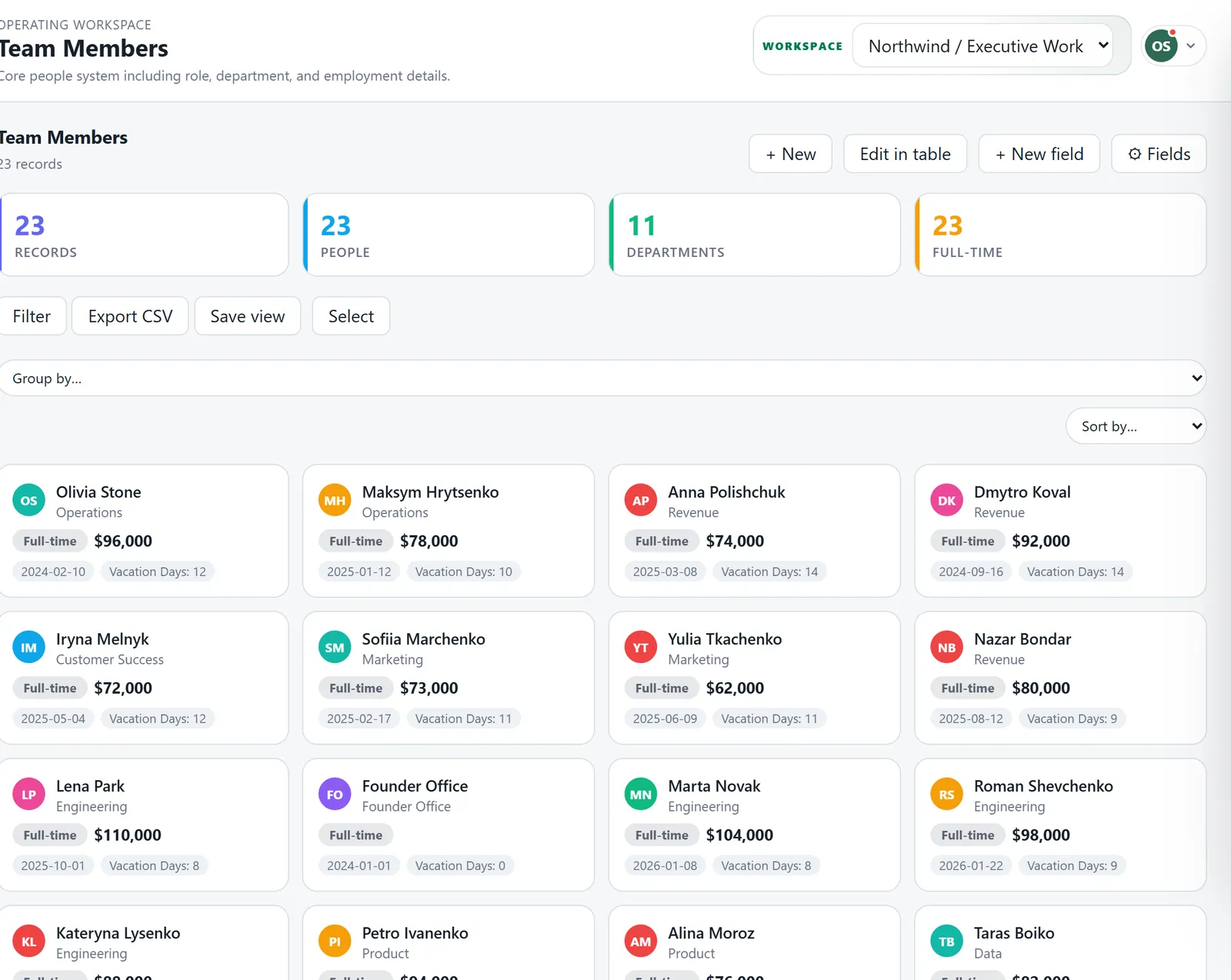1231x980 pixels.
Task: Click Maksym Hrytsenko's MH avatar
Action: (x=335, y=501)
